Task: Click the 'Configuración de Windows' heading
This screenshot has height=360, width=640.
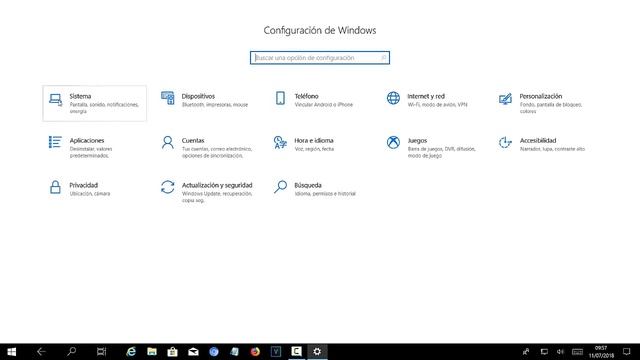Action: (x=320, y=30)
